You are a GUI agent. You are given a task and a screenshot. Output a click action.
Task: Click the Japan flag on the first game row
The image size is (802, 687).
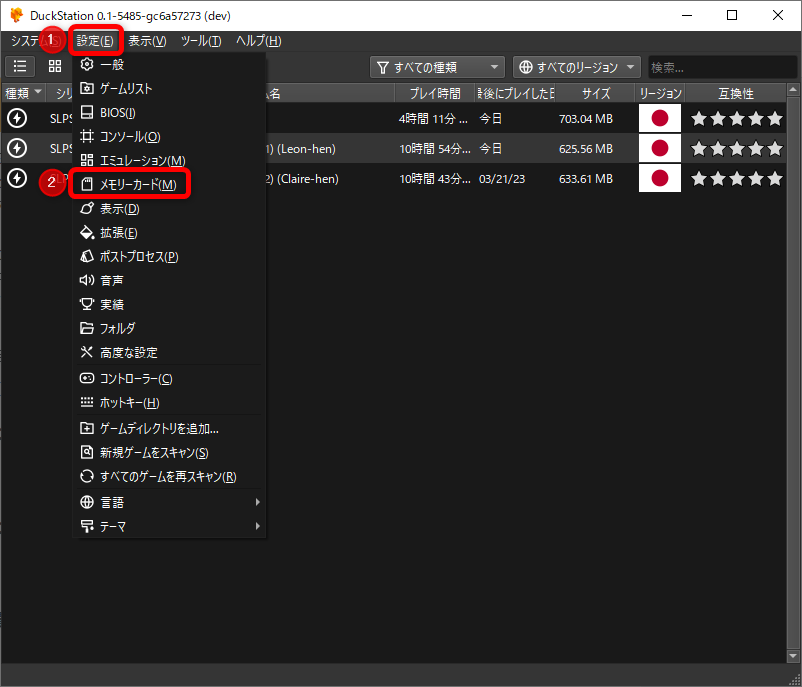tap(658, 118)
